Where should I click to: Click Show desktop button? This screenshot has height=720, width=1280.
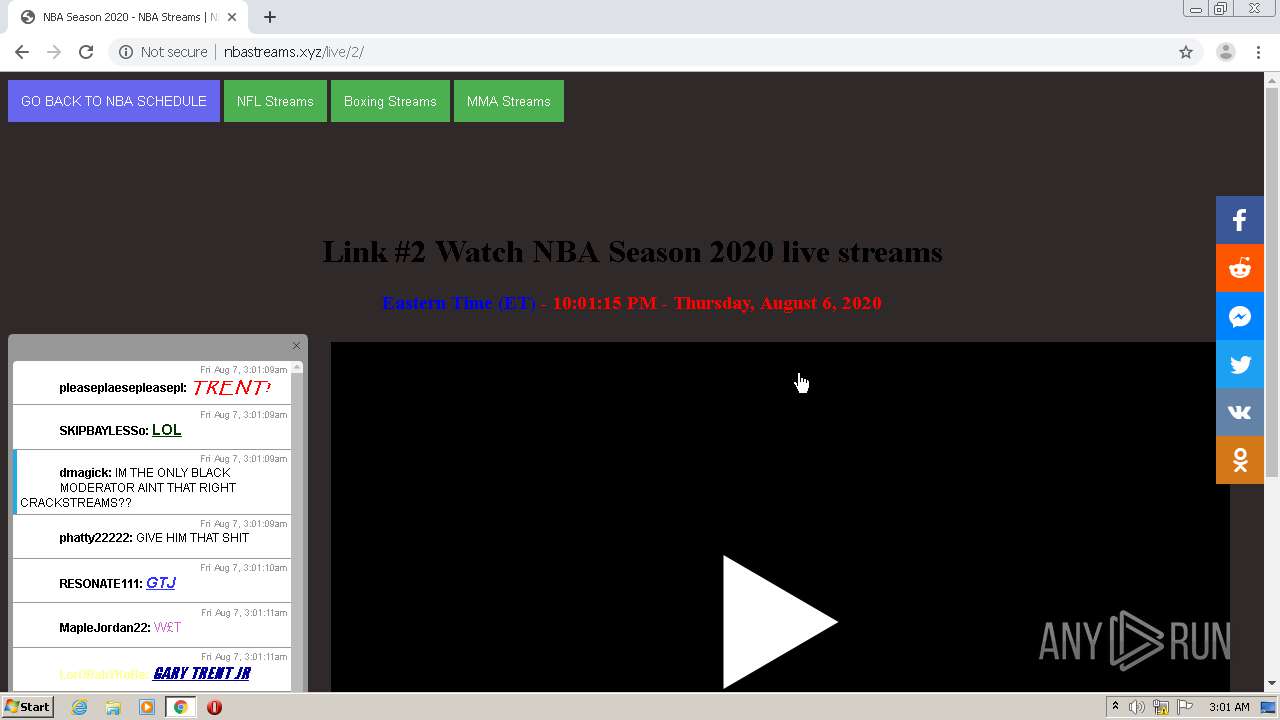(x=1268, y=707)
